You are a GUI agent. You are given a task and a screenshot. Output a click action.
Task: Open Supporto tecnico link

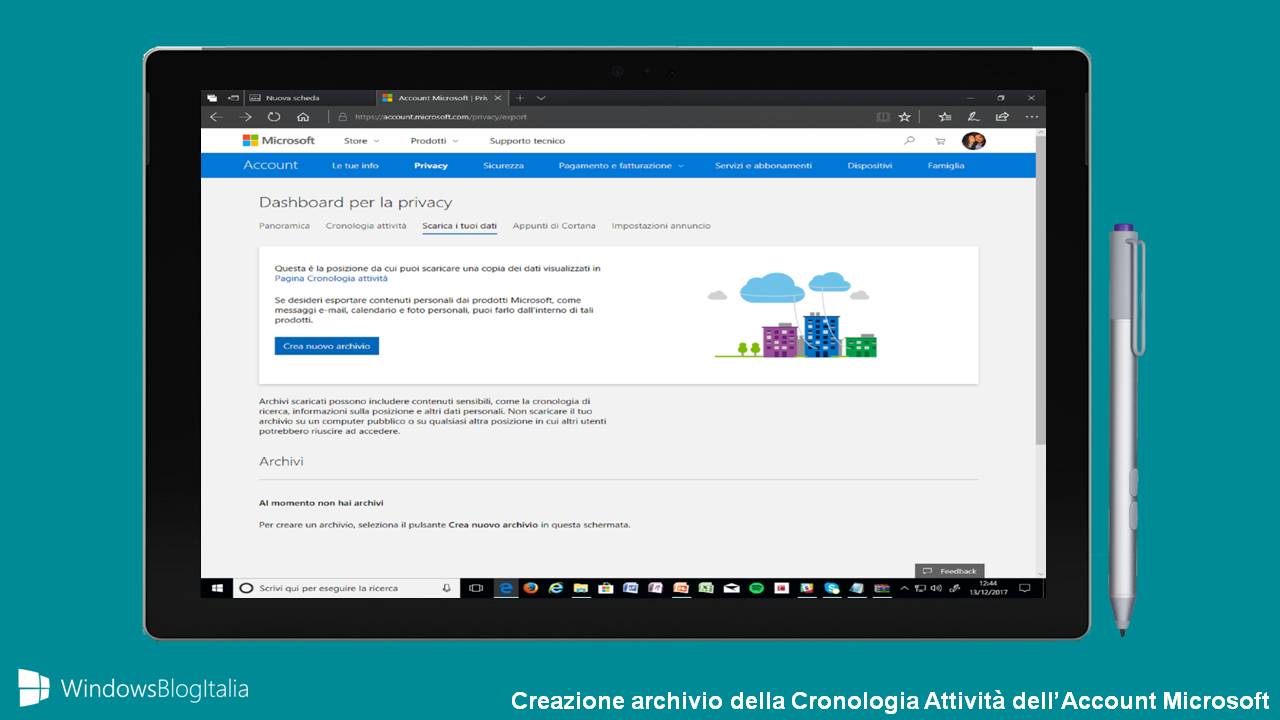click(x=527, y=141)
